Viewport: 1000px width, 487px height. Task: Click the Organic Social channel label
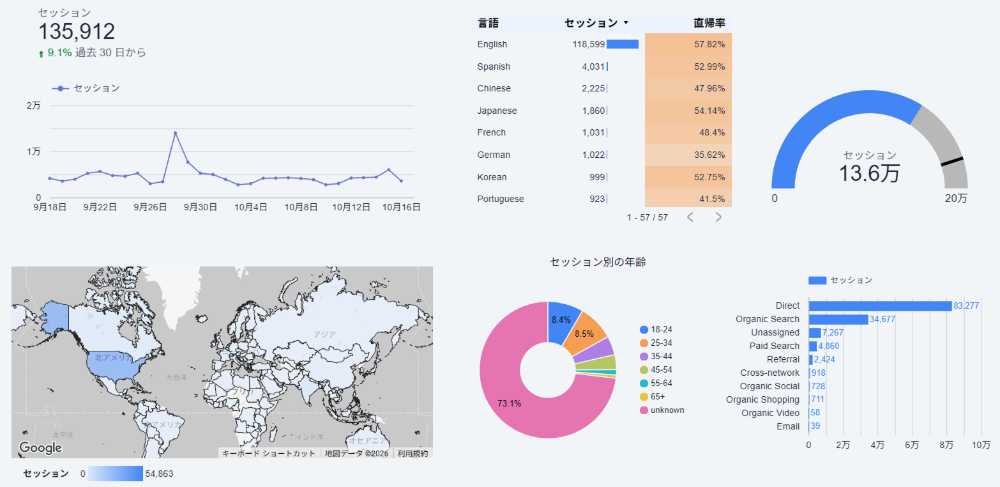tap(770, 386)
